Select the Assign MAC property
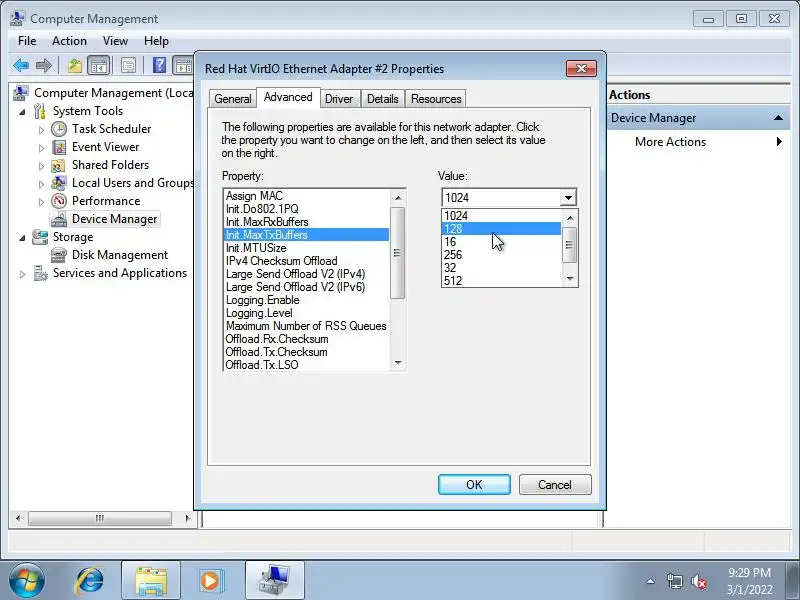The image size is (800, 600). click(307, 196)
